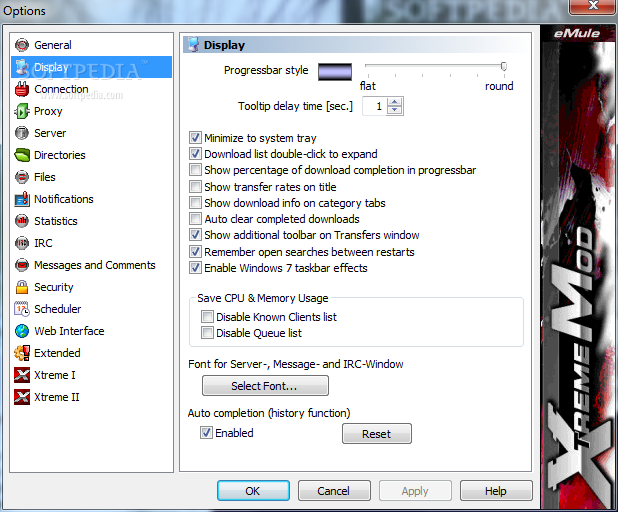The width and height of the screenshot is (618, 512).
Task: Click the green Proxy icon
Action: pos(22,111)
